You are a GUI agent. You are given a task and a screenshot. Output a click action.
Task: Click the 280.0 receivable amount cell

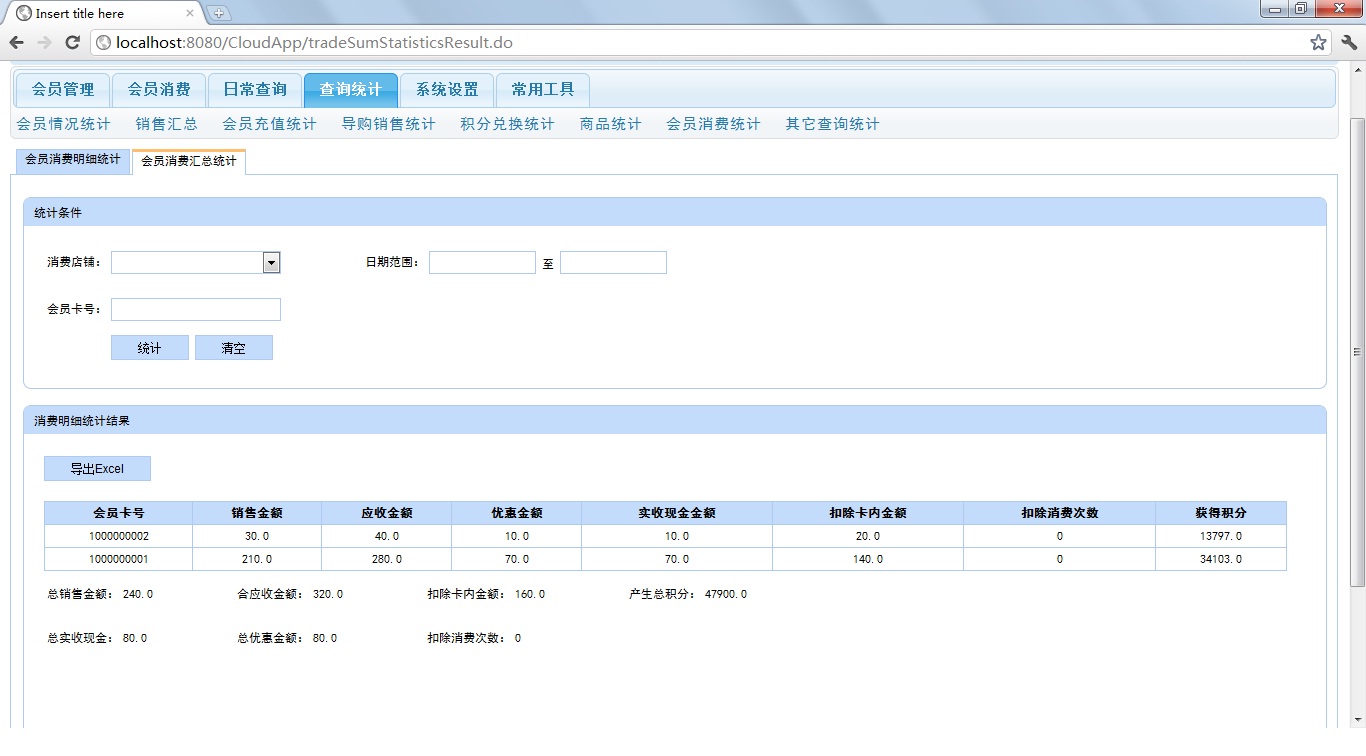click(387, 559)
